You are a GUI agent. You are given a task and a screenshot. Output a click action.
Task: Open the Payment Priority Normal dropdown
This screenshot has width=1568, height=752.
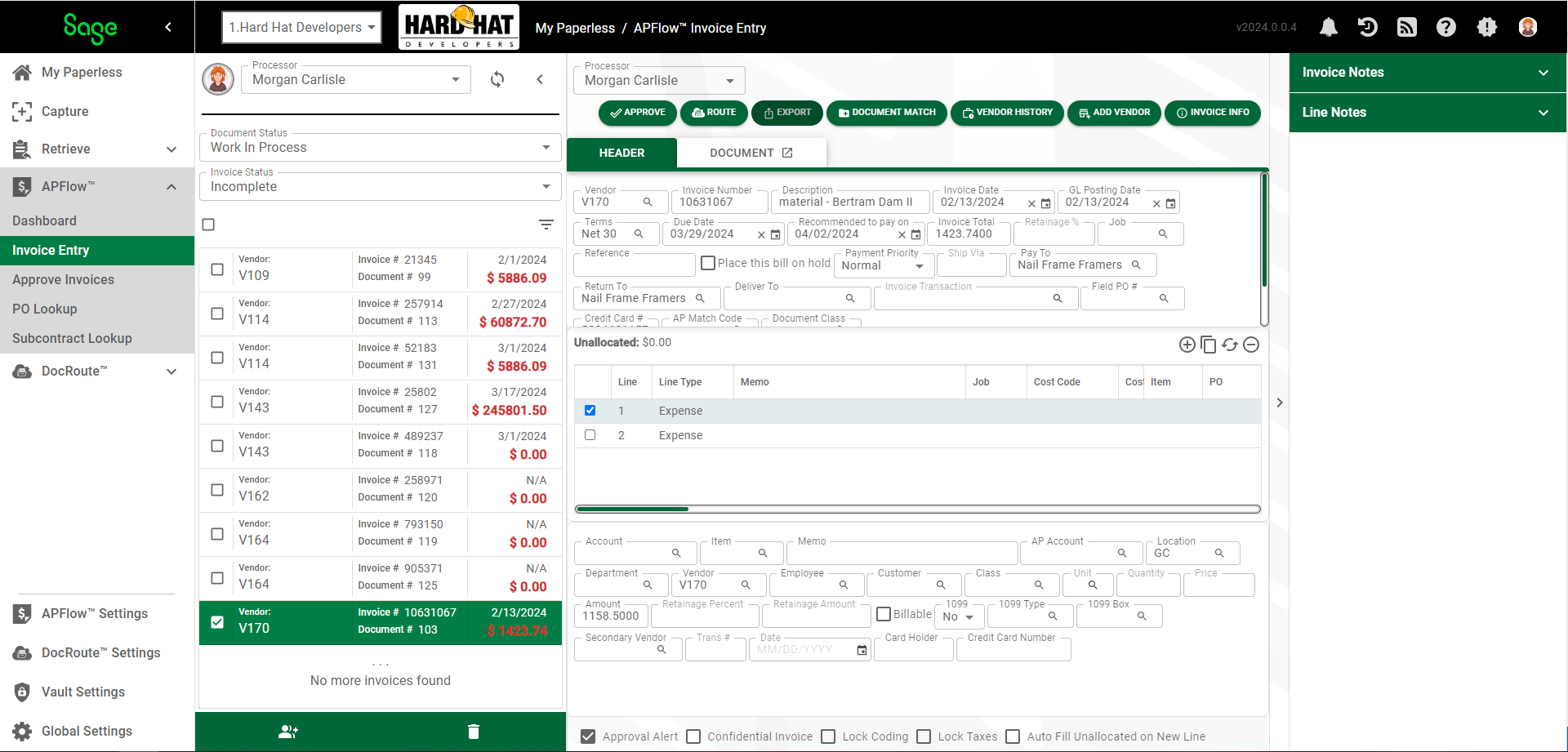883,265
